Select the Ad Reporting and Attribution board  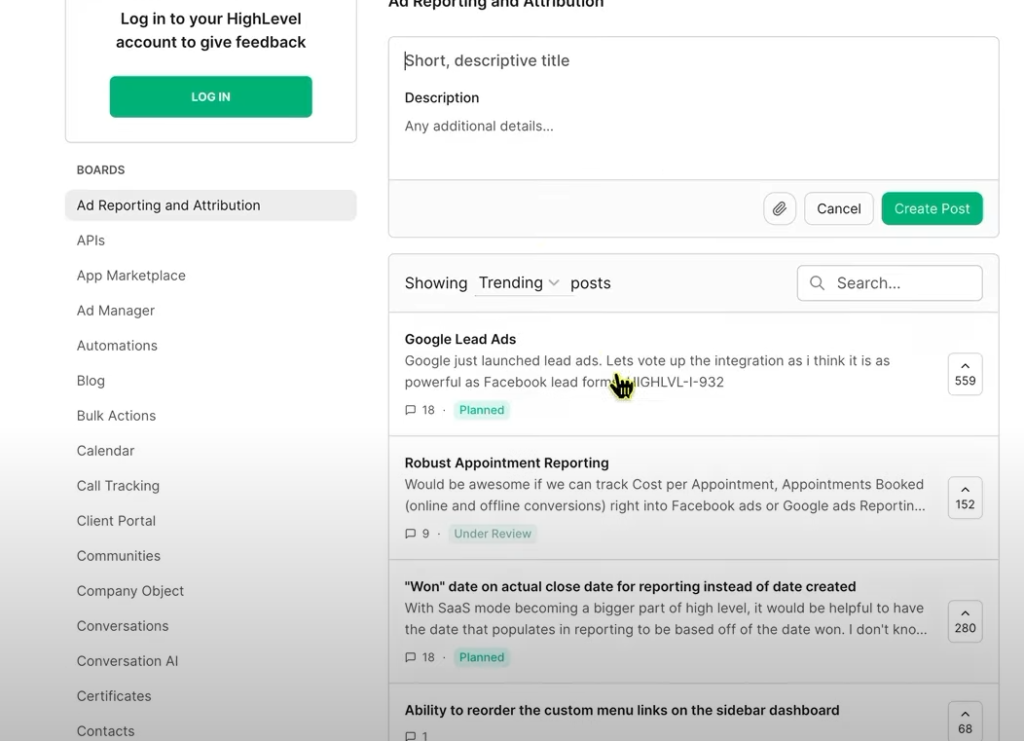[x=210, y=205]
